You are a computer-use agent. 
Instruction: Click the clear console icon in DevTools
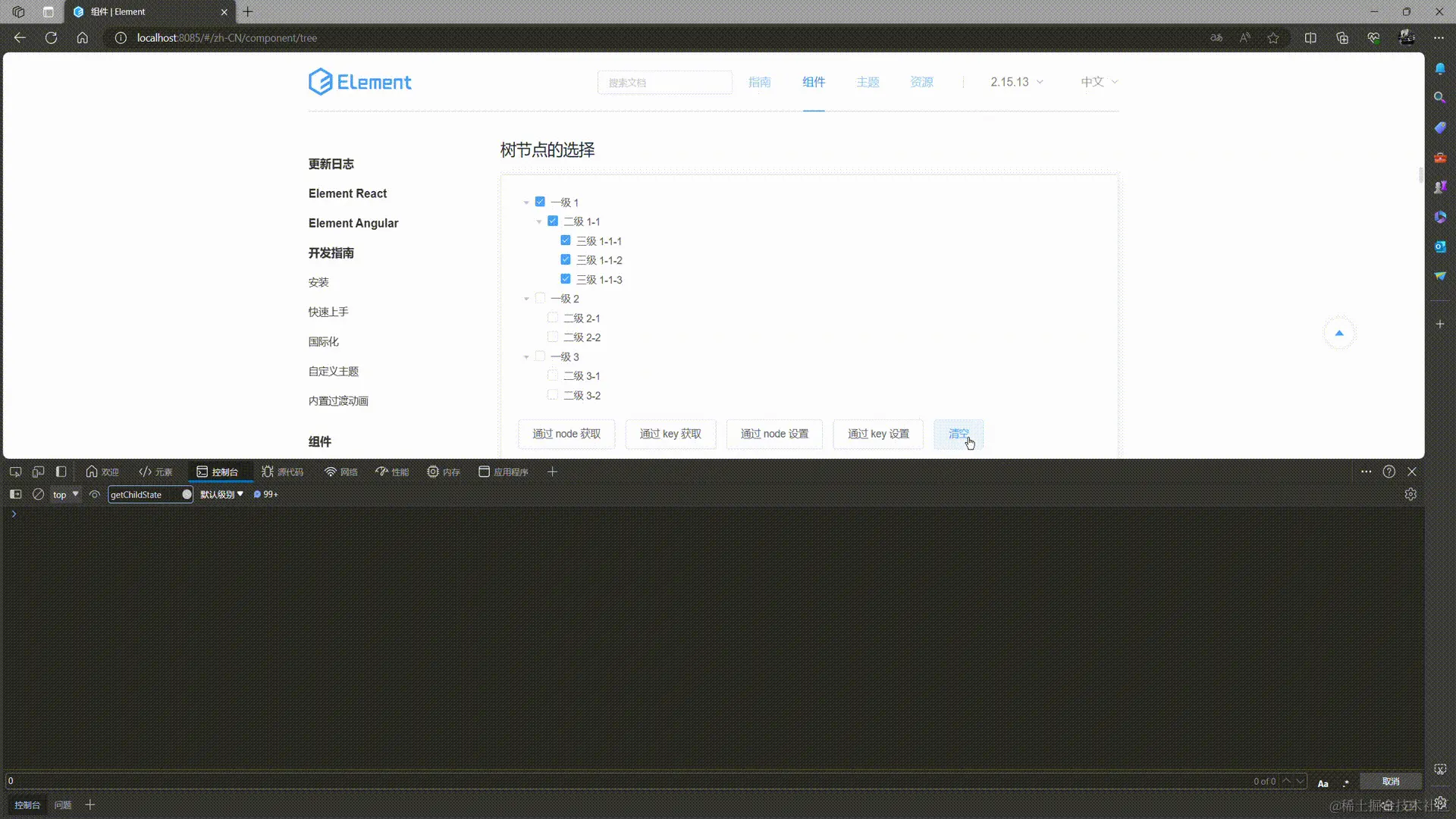pyautogui.click(x=37, y=494)
